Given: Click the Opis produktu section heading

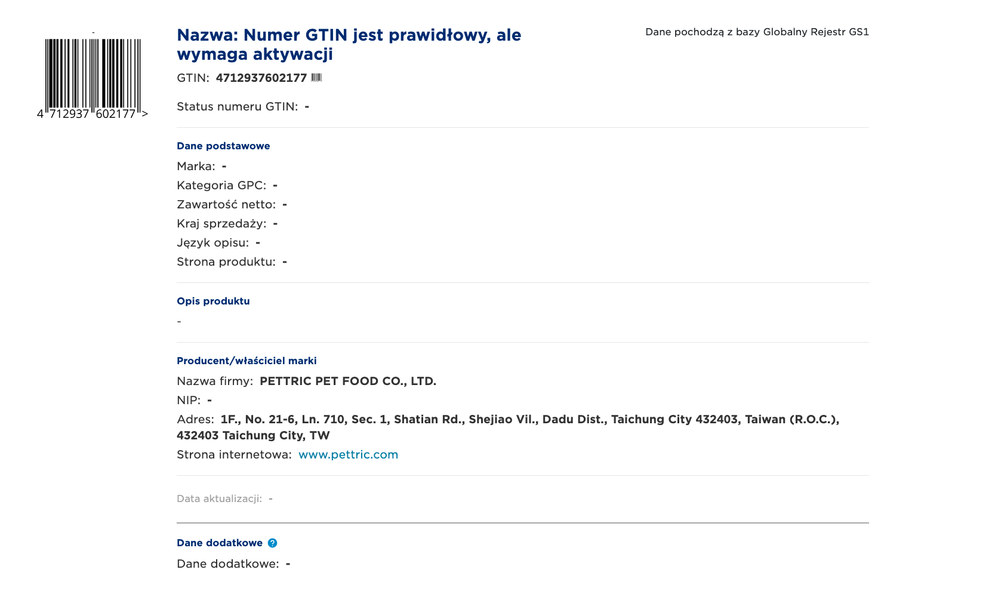Looking at the screenshot, I should point(213,301).
